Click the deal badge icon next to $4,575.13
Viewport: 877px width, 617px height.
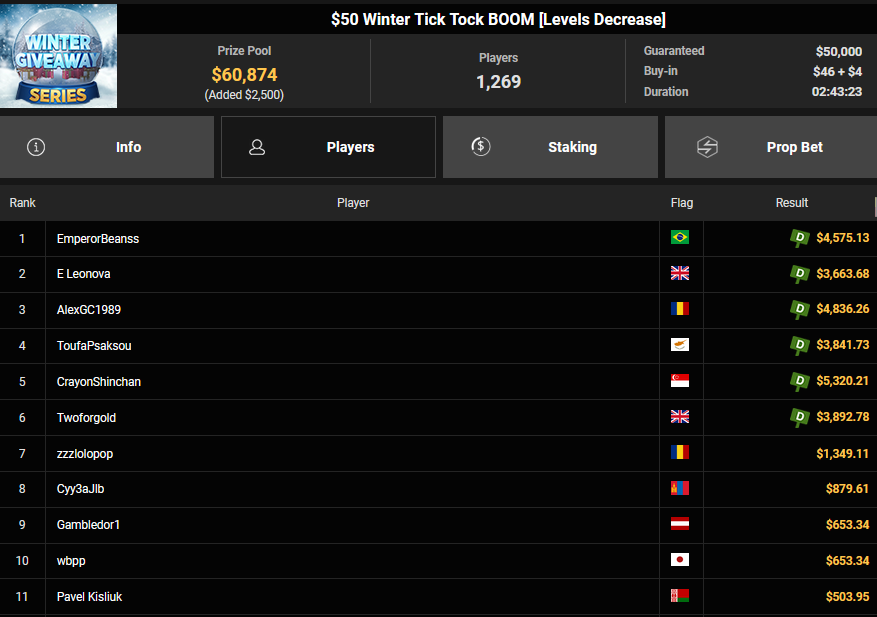[799, 238]
